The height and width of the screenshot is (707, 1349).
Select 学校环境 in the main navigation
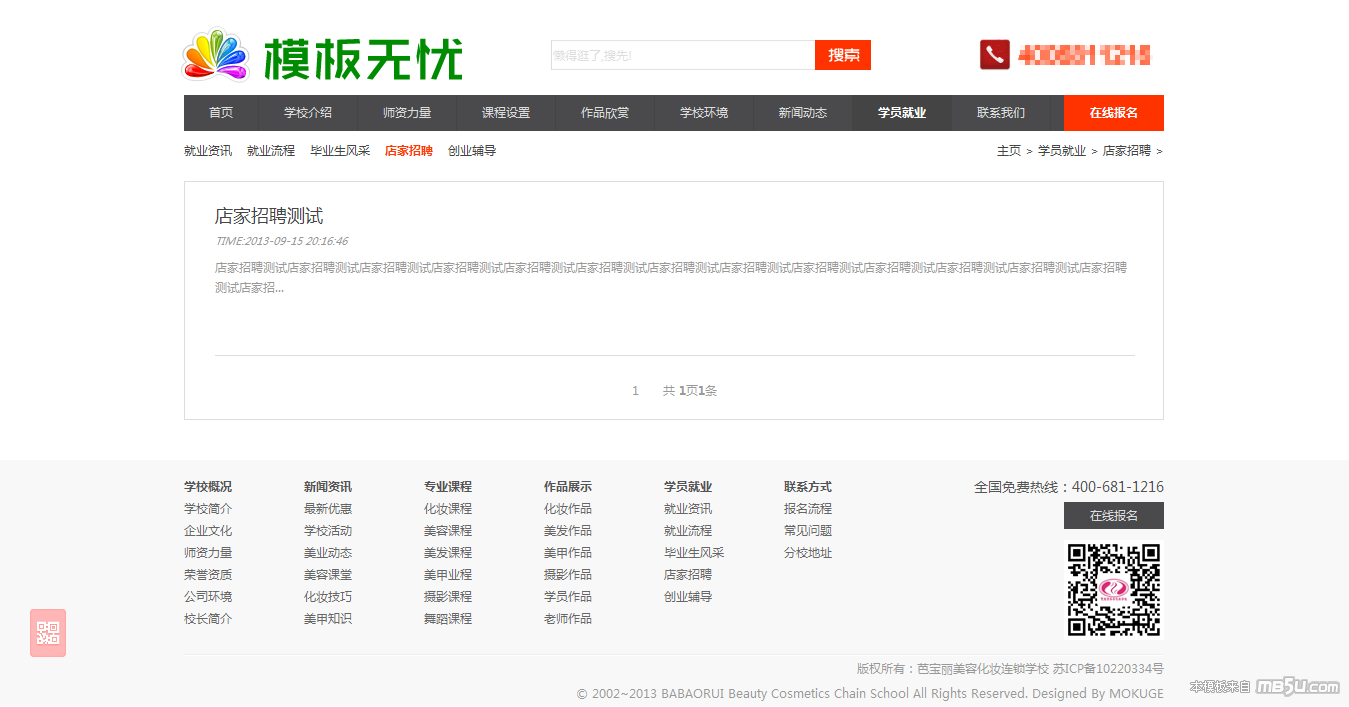[x=704, y=113]
